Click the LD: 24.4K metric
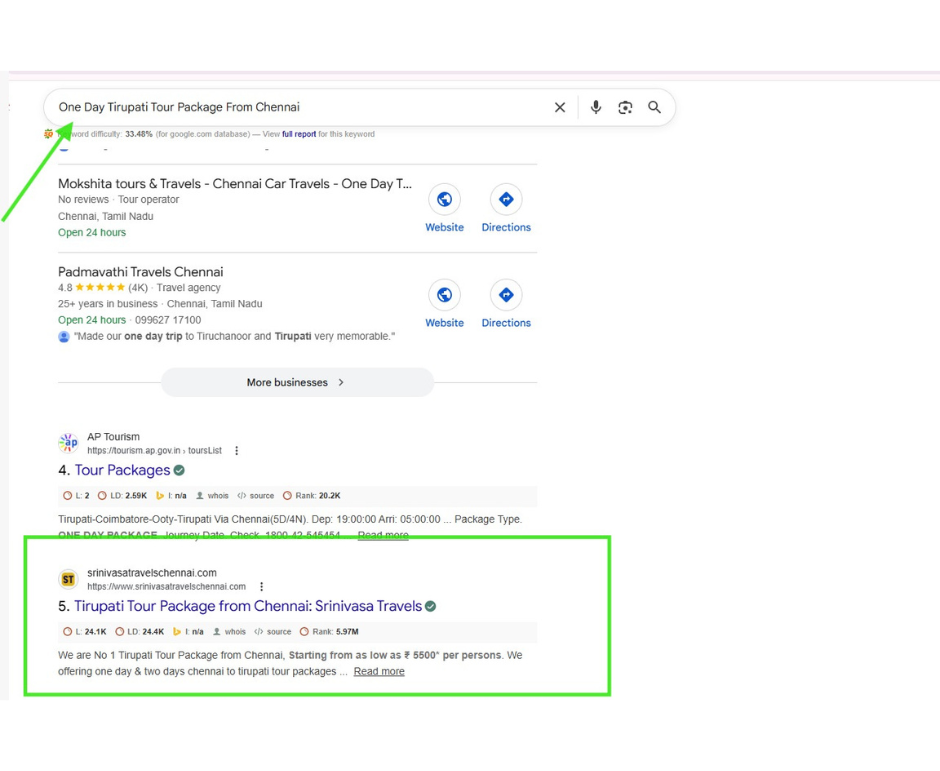Screen dimensions: 940x771 pyautogui.click(x=139, y=632)
